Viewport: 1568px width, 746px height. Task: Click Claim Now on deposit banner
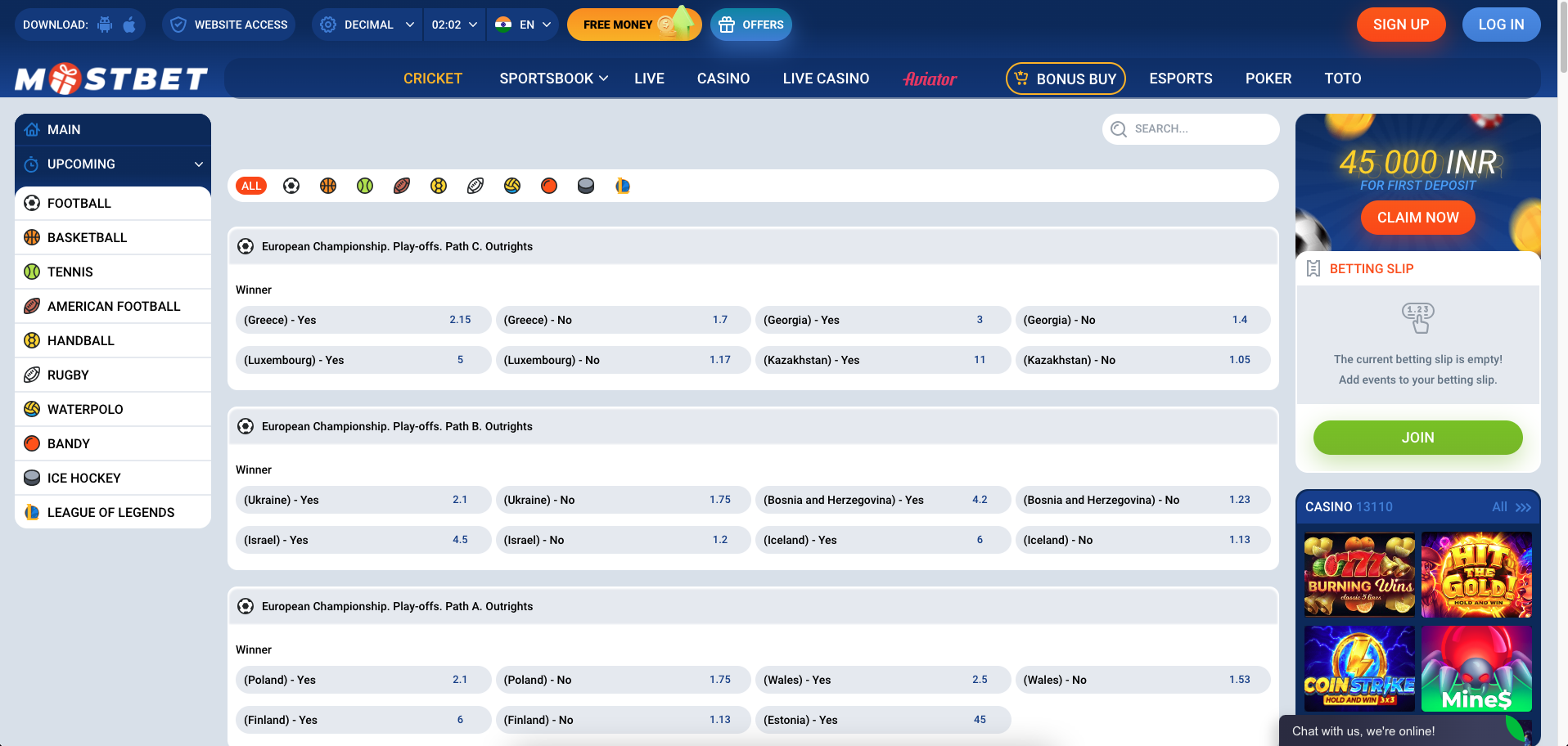pos(1417,218)
